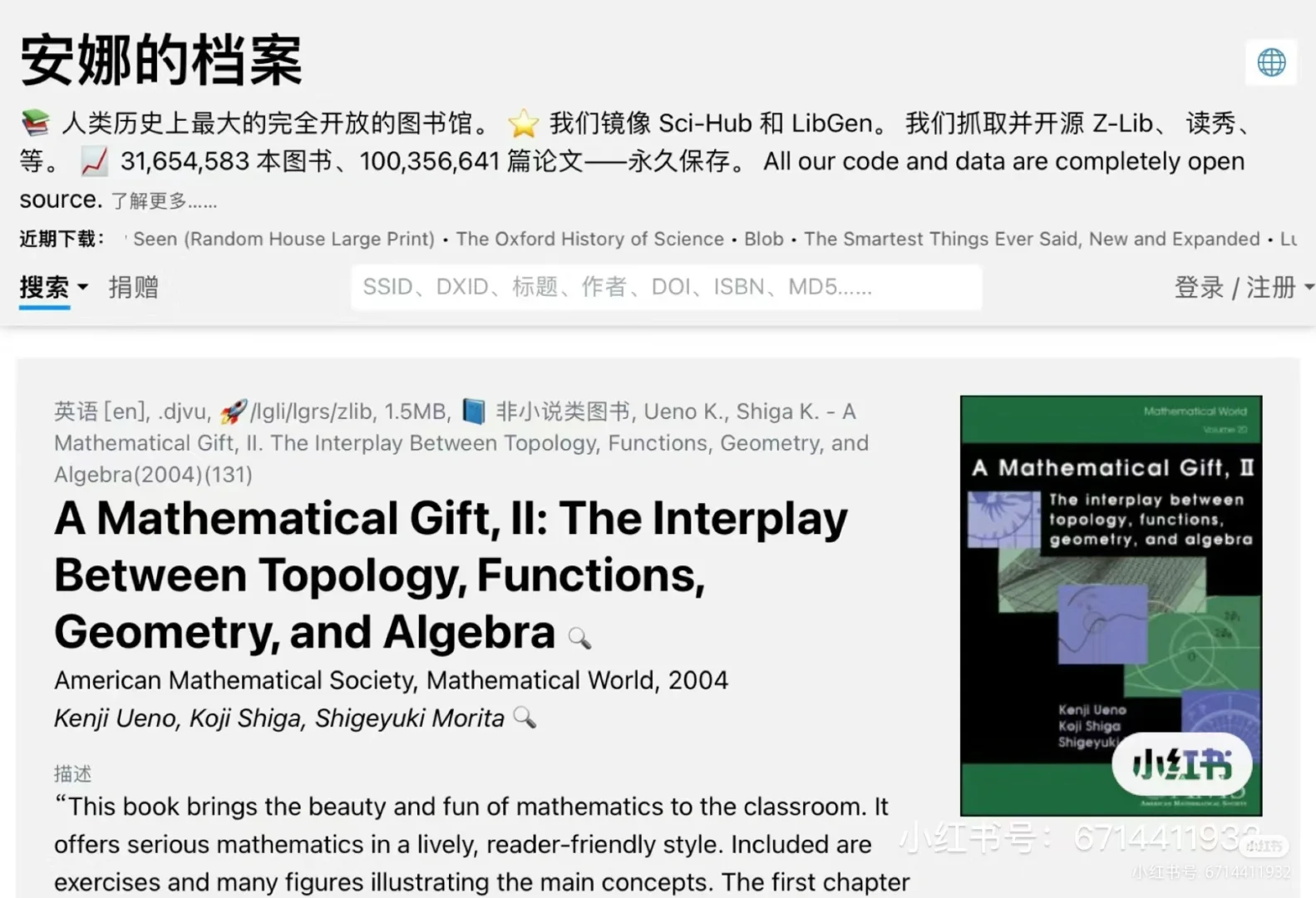Click author line Kenji Ueno, Koji Shiga

coord(279,718)
